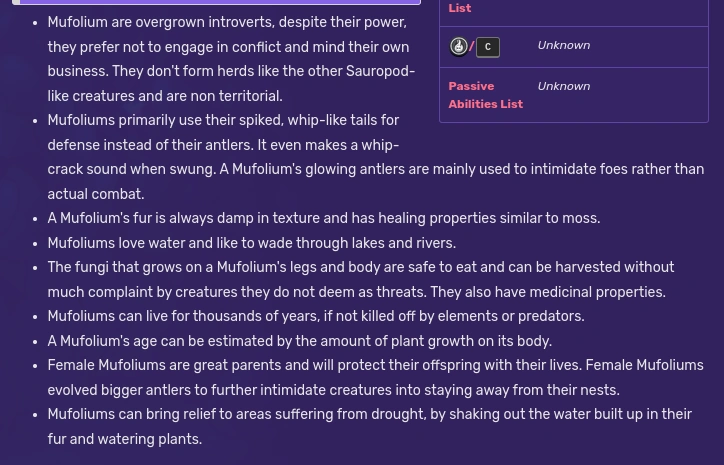
Task: Click the C keyboard key icon
Action: [488, 47]
